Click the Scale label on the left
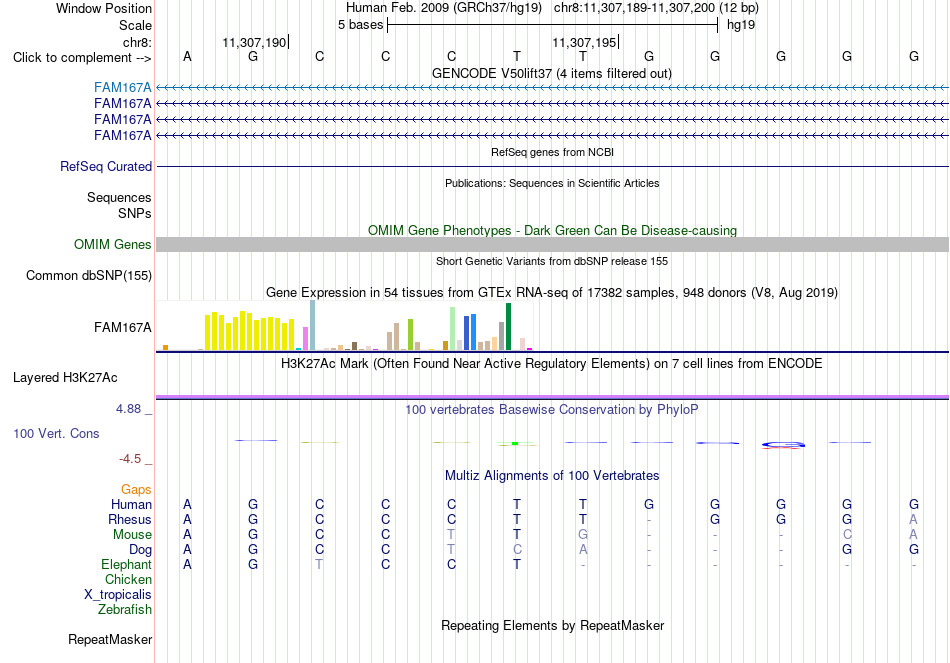 pos(135,25)
